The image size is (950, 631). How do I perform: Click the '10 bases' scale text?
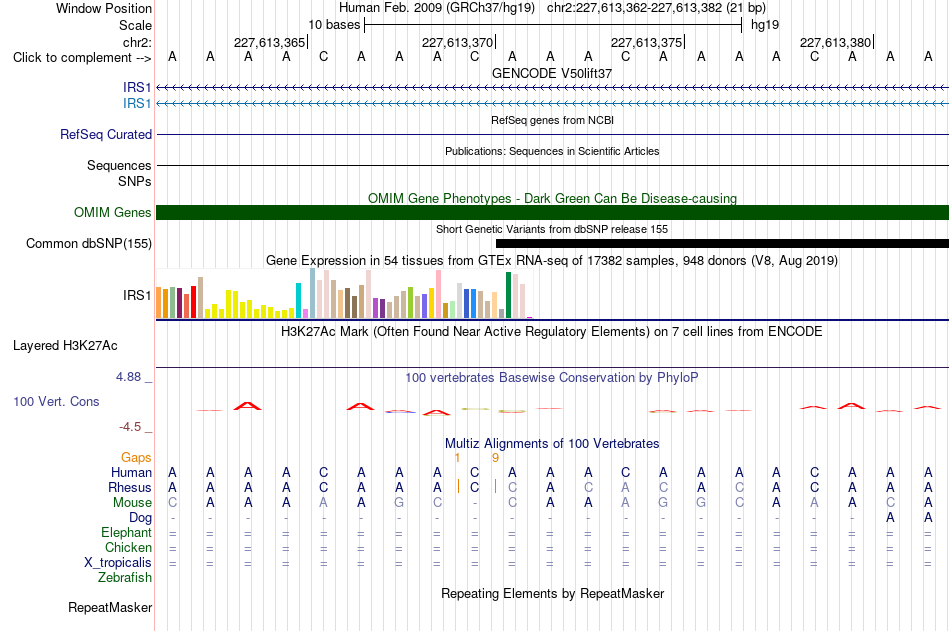(x=334, y=25)
